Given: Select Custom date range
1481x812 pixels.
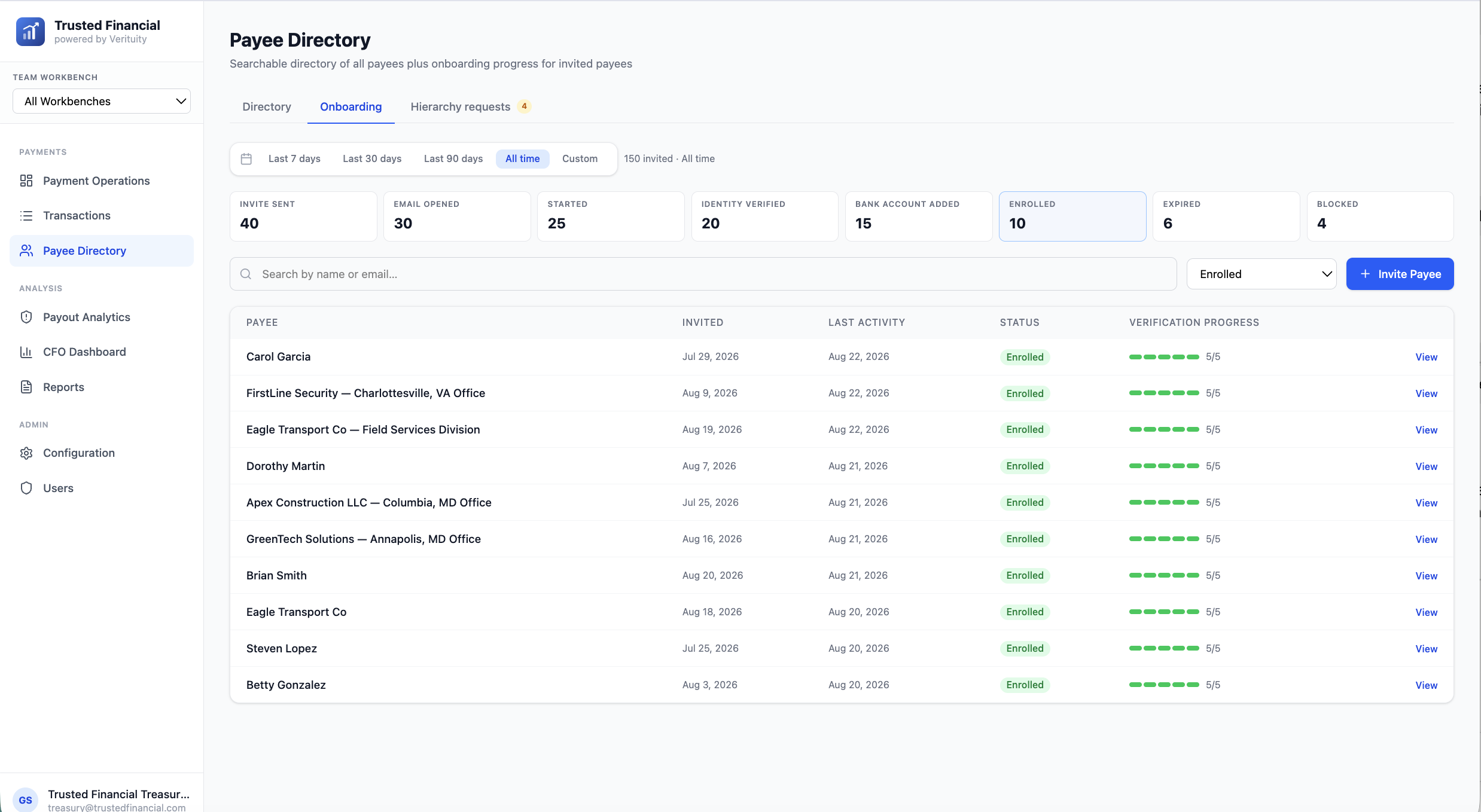Looking at the screenshot, I should tap(580, 158).
